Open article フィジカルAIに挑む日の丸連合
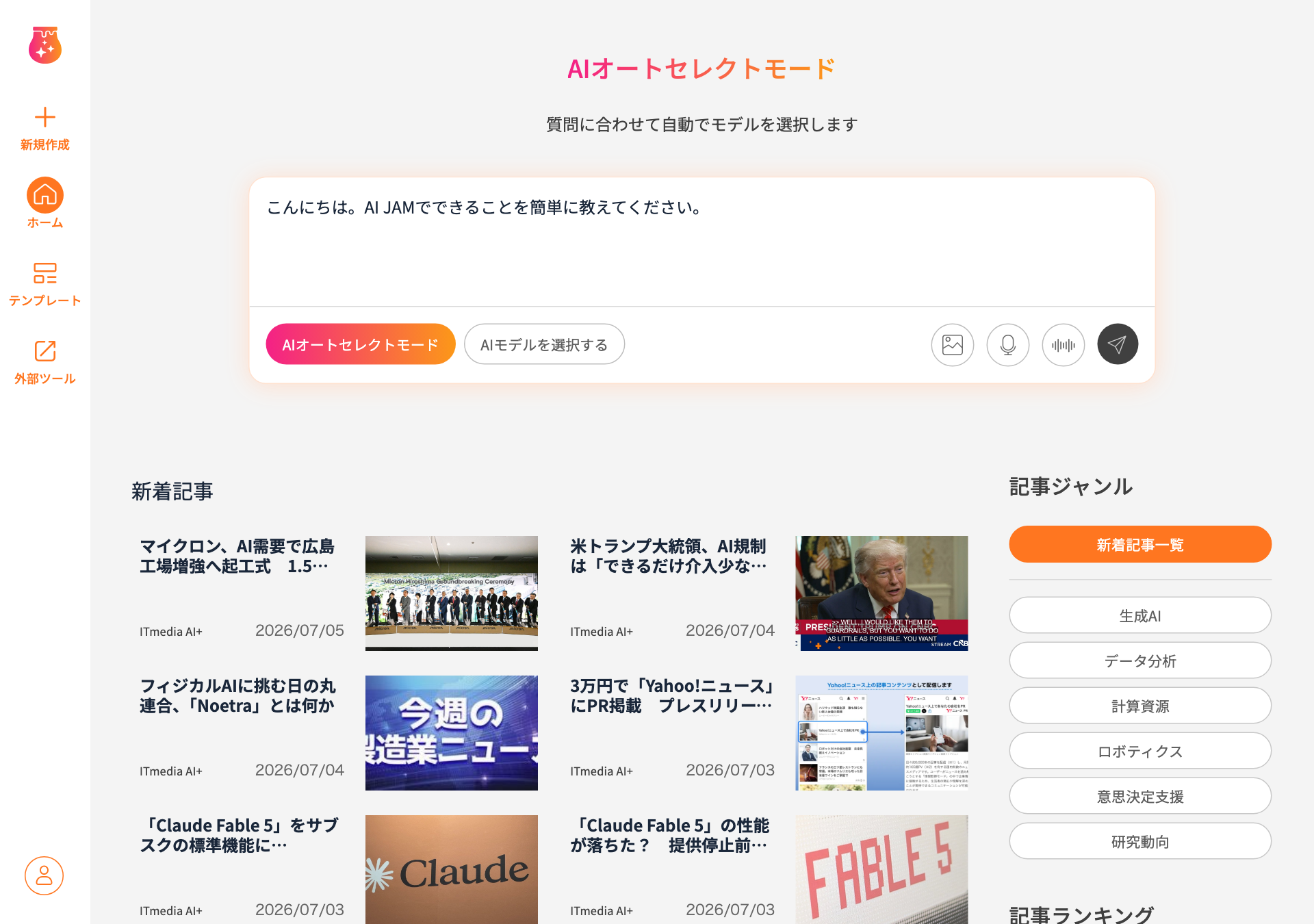The image size is (1314, 924). 237,695
